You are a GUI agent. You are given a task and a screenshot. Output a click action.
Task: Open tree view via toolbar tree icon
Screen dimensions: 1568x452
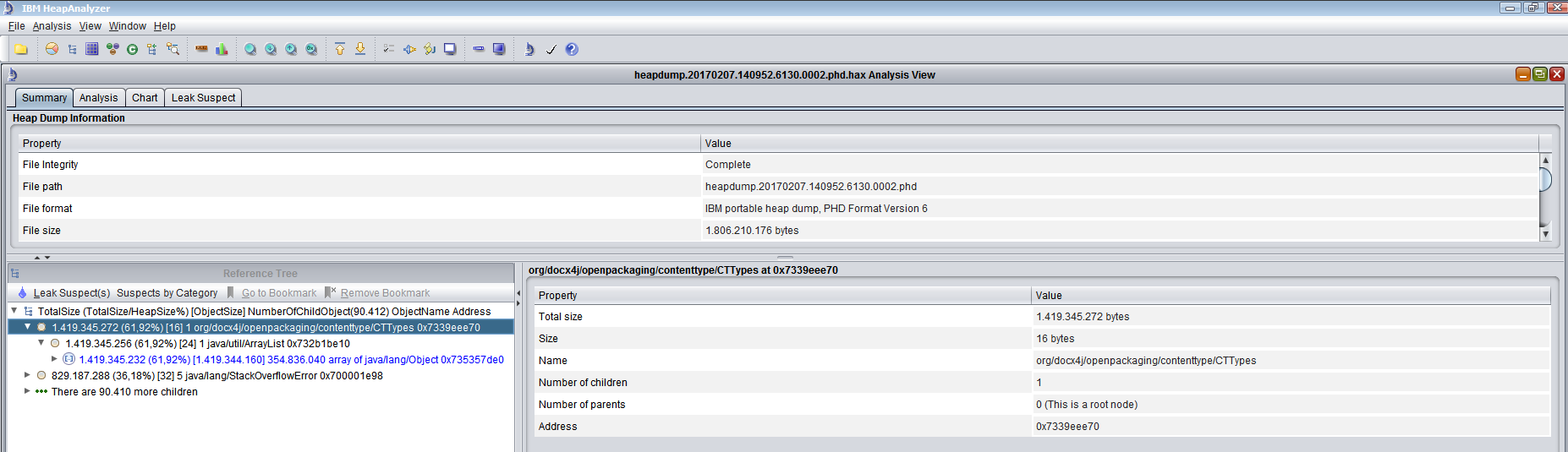pyautogui.click(x=73, y=49)
